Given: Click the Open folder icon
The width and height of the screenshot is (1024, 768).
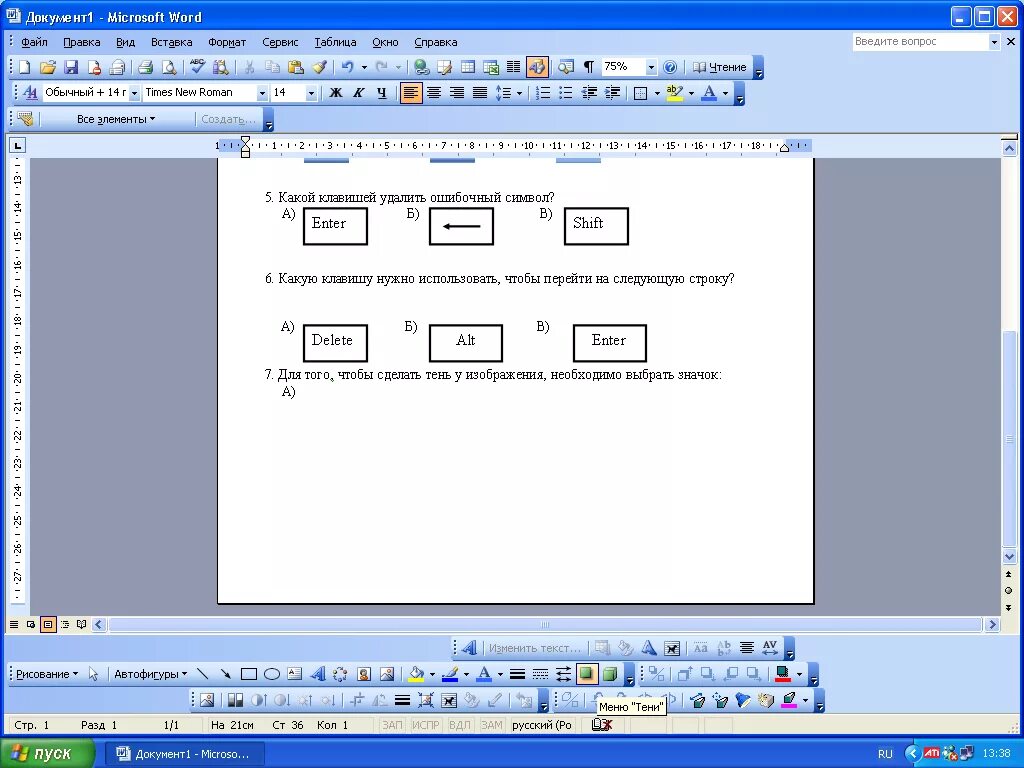Looking at the screenshot, I should click(48, 67).
